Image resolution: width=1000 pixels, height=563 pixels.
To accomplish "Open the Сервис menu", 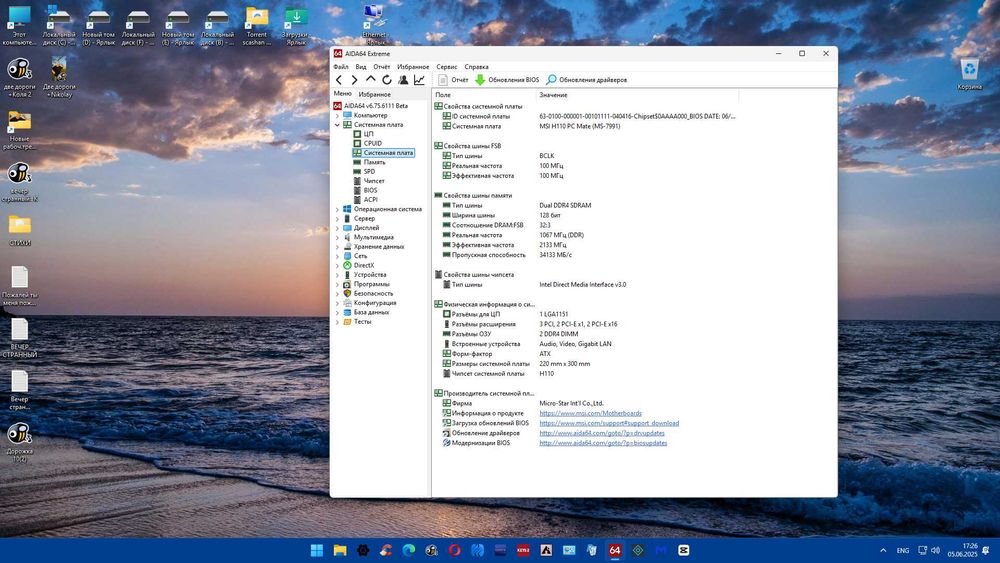I will click(446, 66).
